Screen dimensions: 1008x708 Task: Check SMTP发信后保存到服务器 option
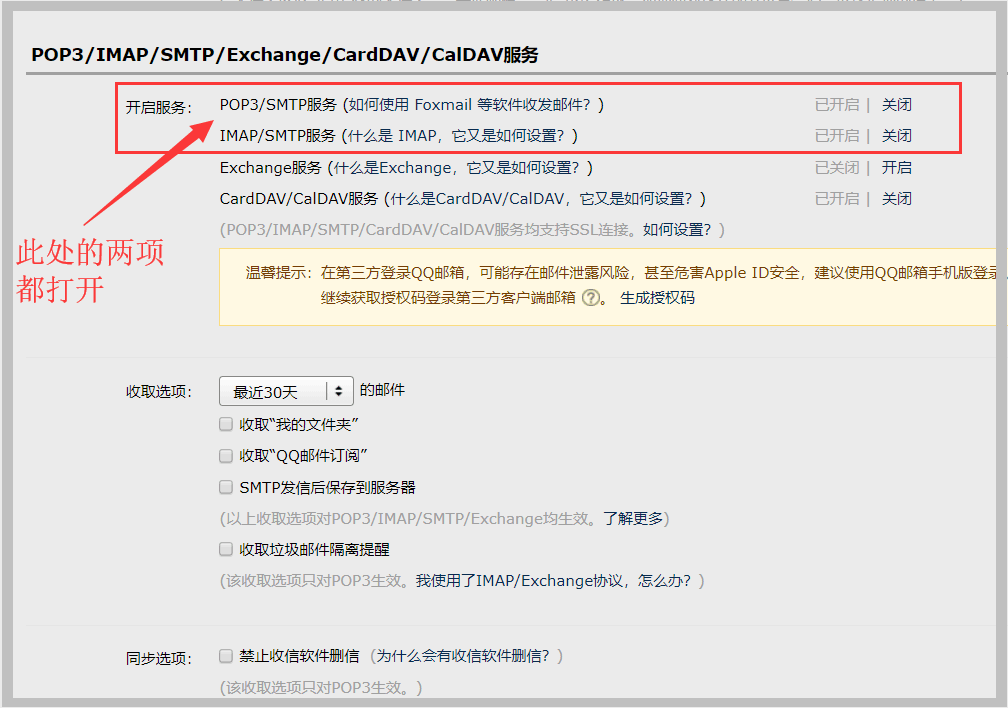coord(225,487)
